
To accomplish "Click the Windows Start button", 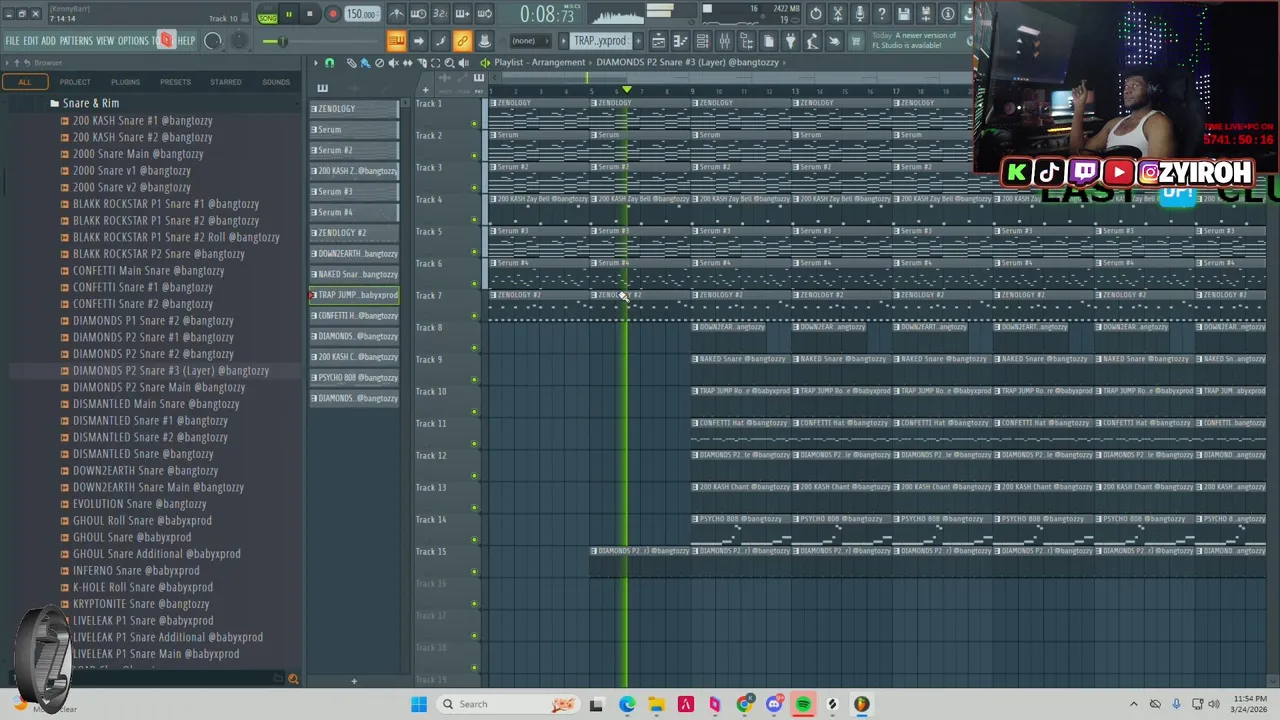I will click(419, 704).
